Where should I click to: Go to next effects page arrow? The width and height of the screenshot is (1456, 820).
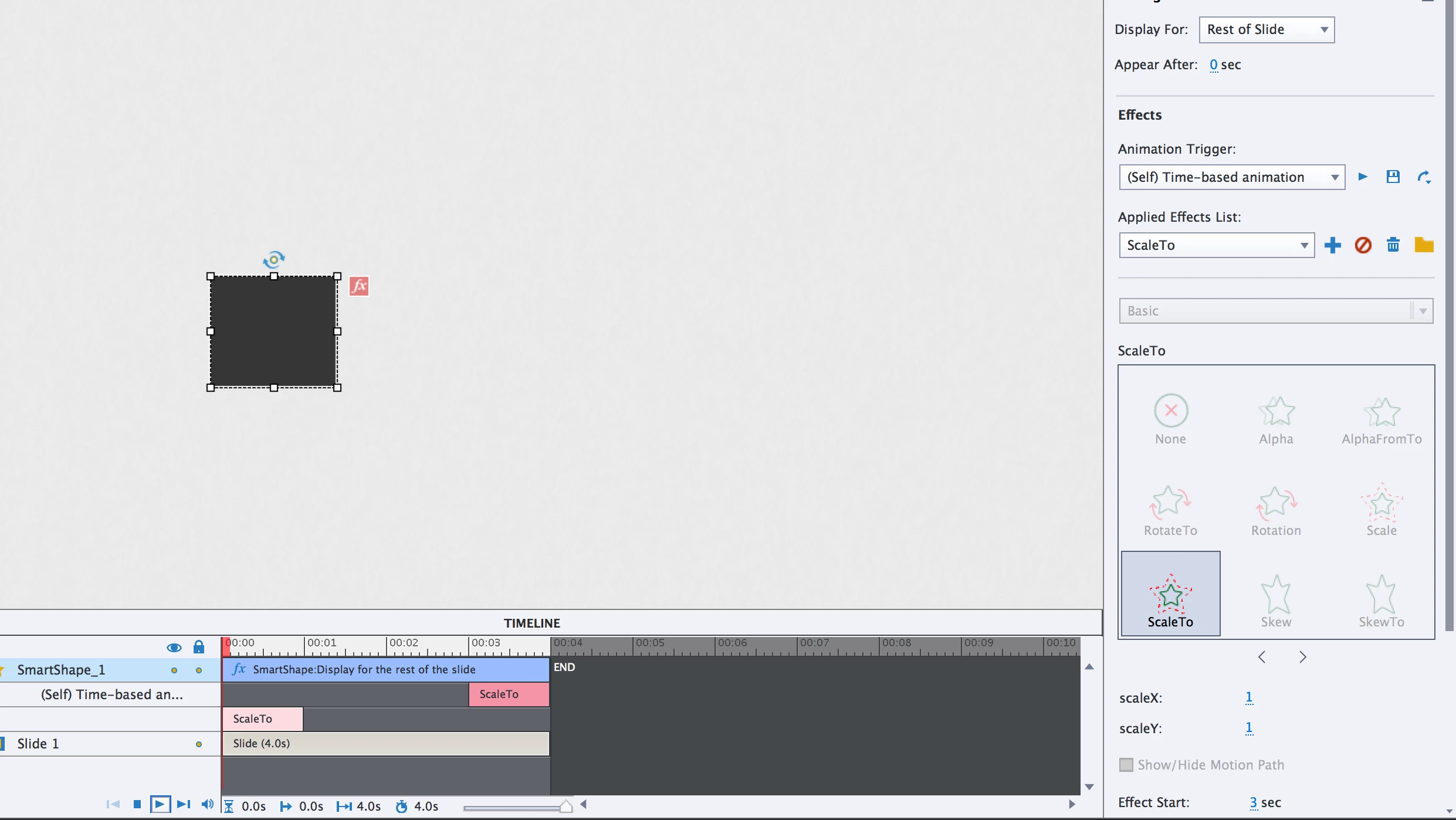pyautogui.click(x=1303, y=657)
